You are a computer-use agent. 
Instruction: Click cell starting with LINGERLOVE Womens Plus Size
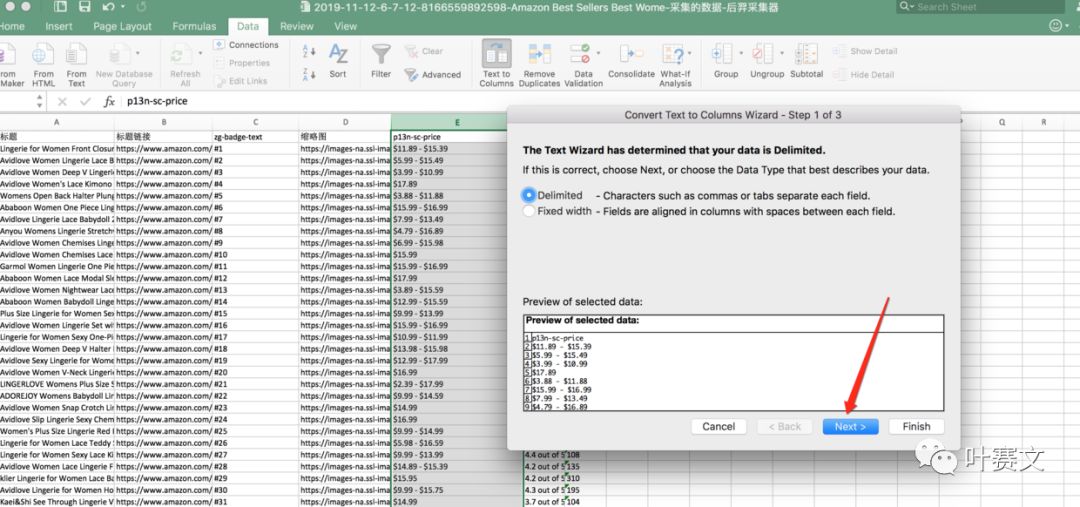(56, 384)
